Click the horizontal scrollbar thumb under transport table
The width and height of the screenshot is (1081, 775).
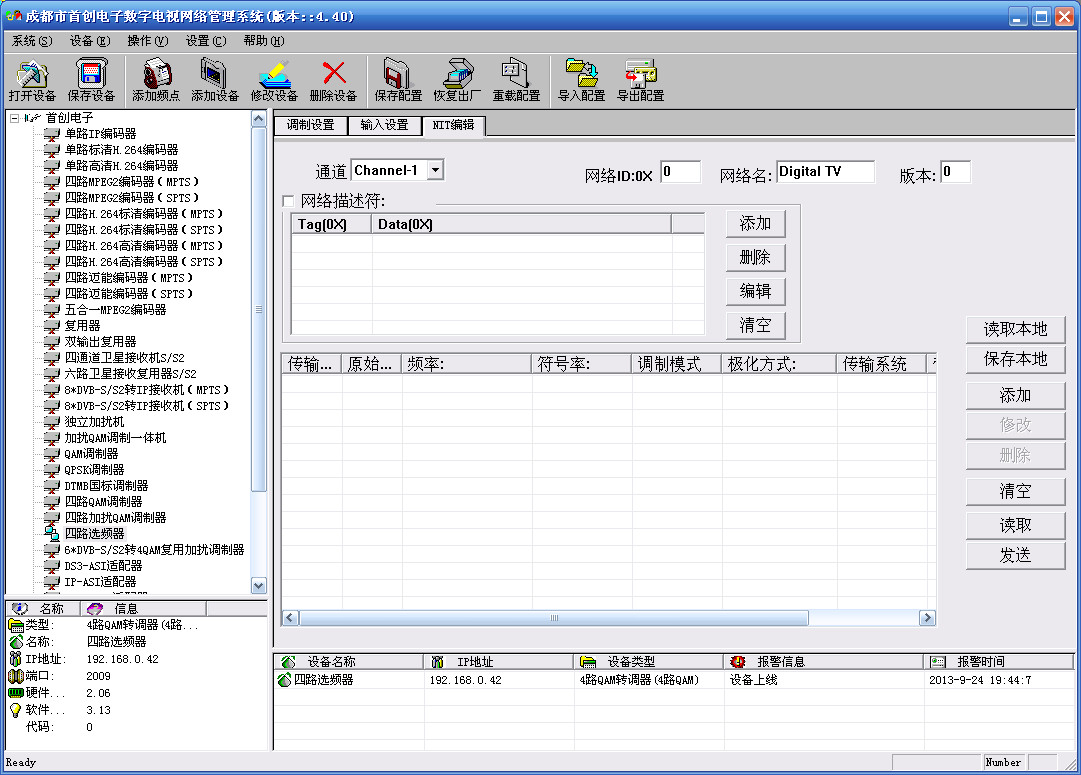554,618
